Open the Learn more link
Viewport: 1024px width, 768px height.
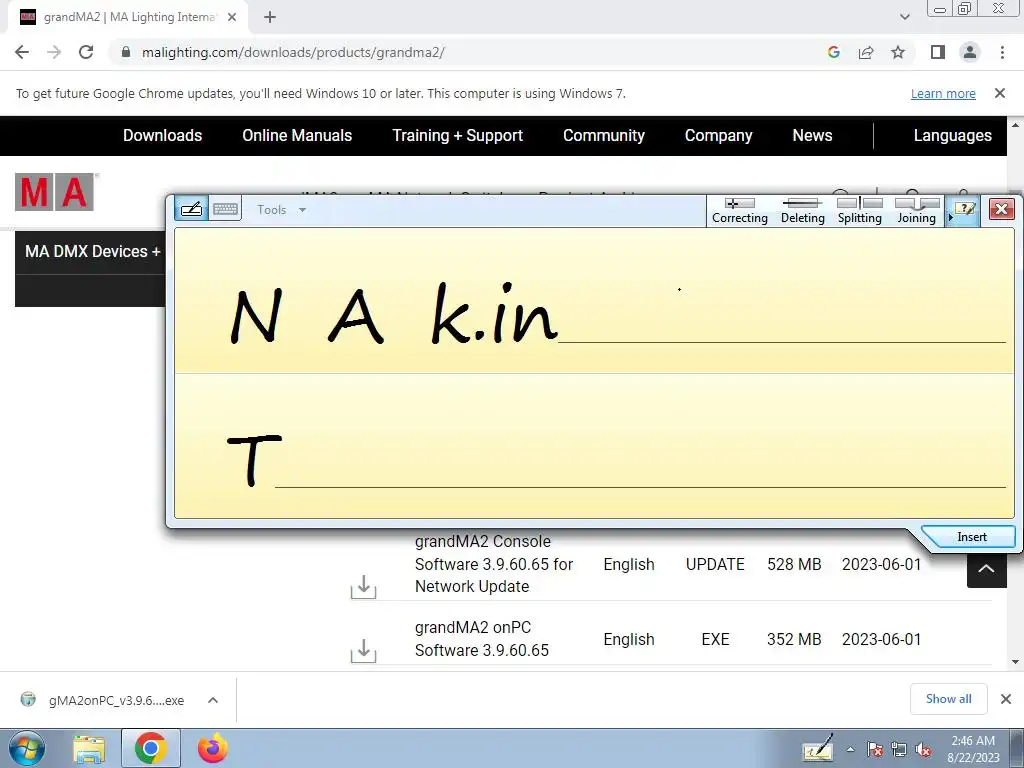943,93
